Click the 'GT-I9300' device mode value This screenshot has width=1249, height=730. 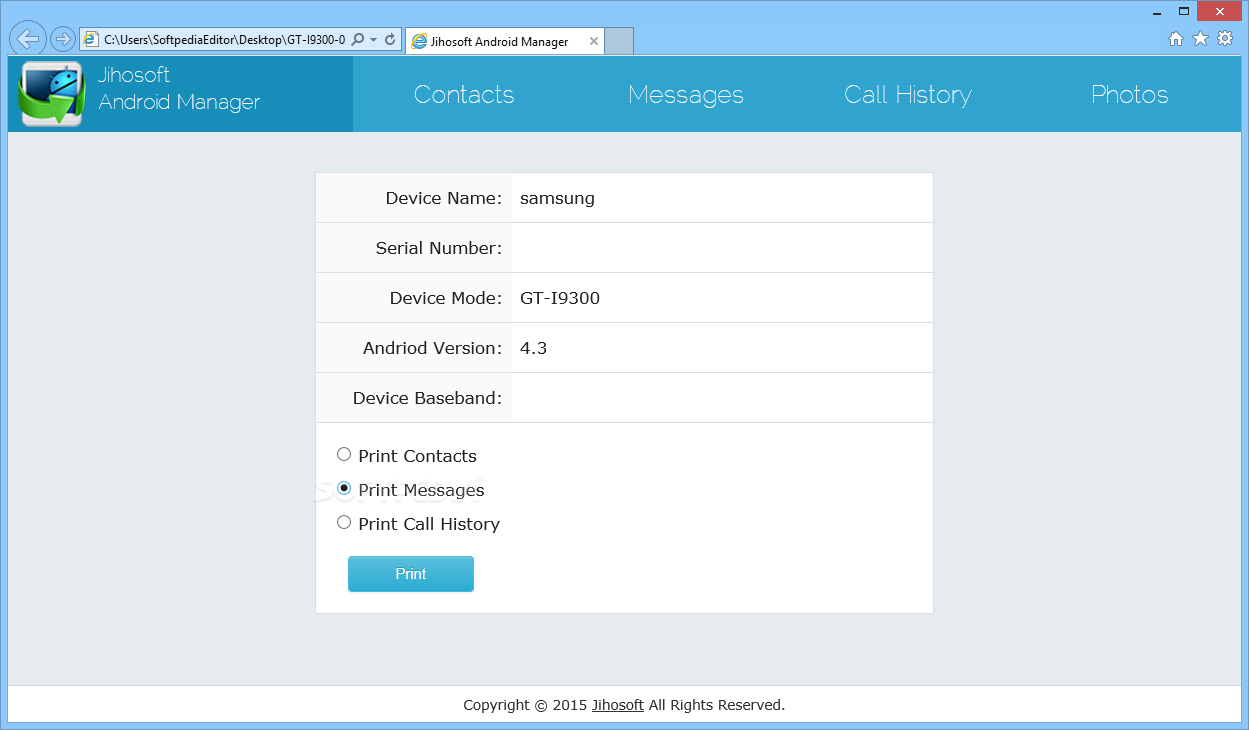560,298
